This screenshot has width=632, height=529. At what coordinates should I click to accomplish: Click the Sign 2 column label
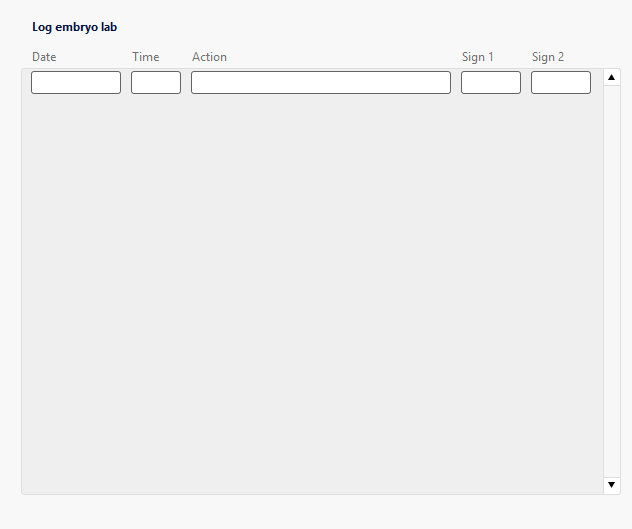click(x=548, y=57)
